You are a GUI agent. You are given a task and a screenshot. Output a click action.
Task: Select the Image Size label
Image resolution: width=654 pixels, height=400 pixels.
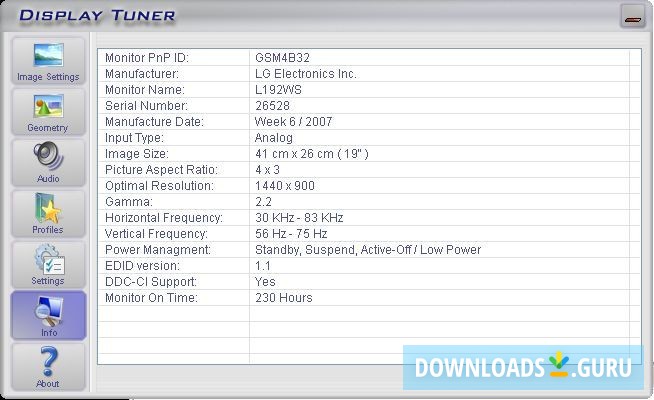[137, 154]
